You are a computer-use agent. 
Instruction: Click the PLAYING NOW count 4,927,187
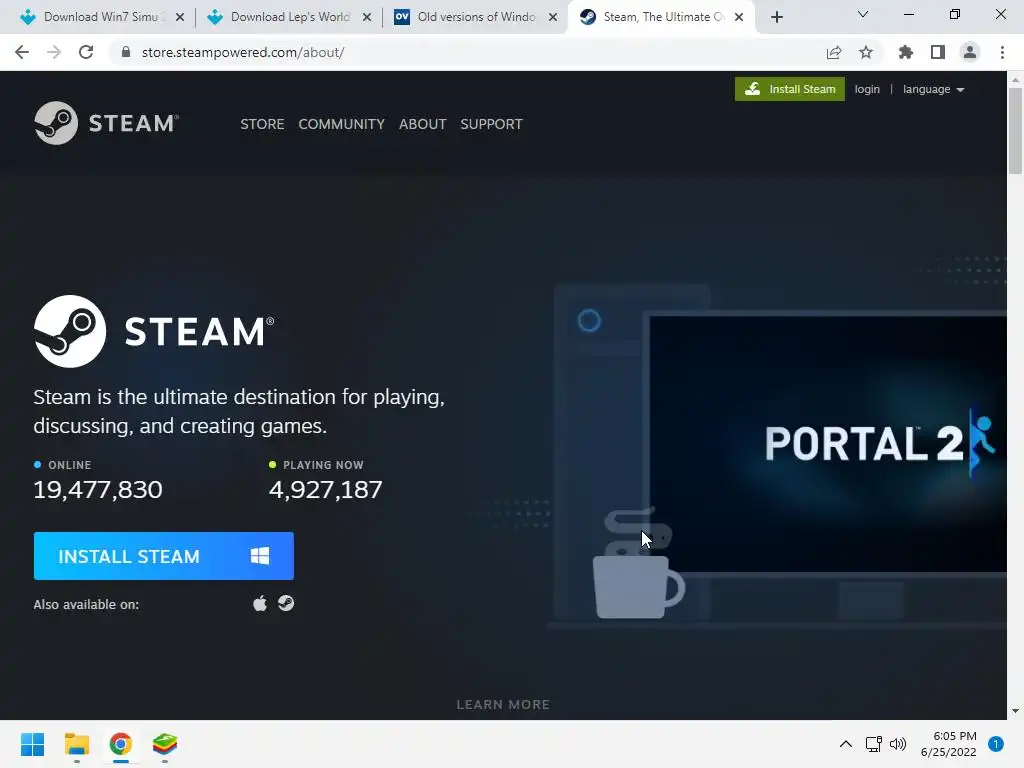tap(326, 490)
